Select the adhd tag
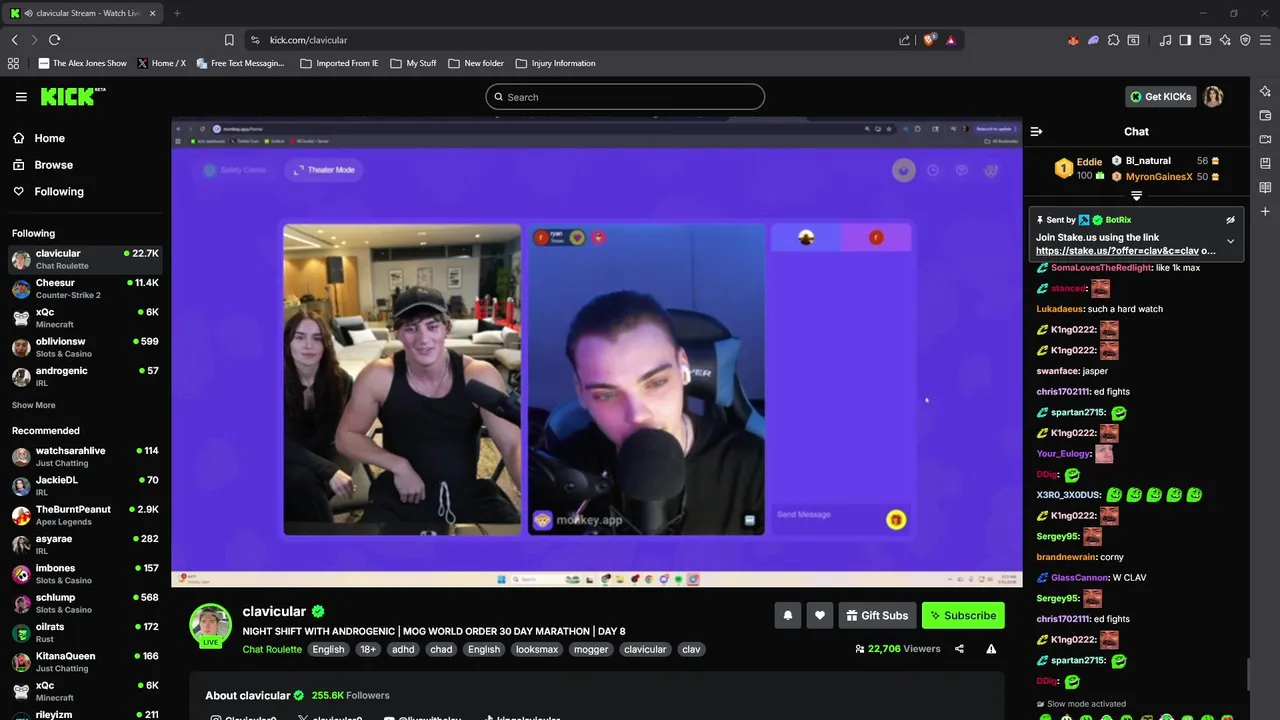 click(x=403, y=649)
